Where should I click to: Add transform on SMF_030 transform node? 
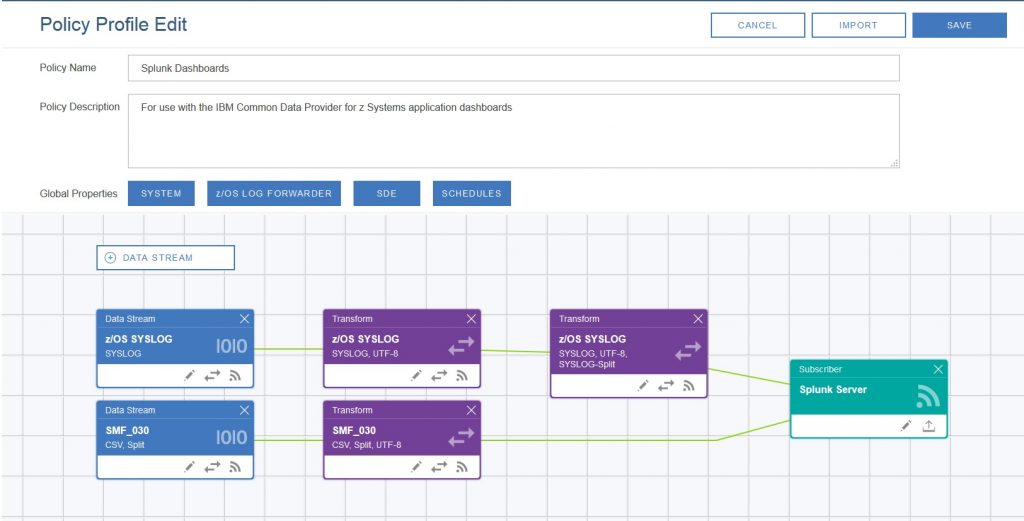[439, 467]
